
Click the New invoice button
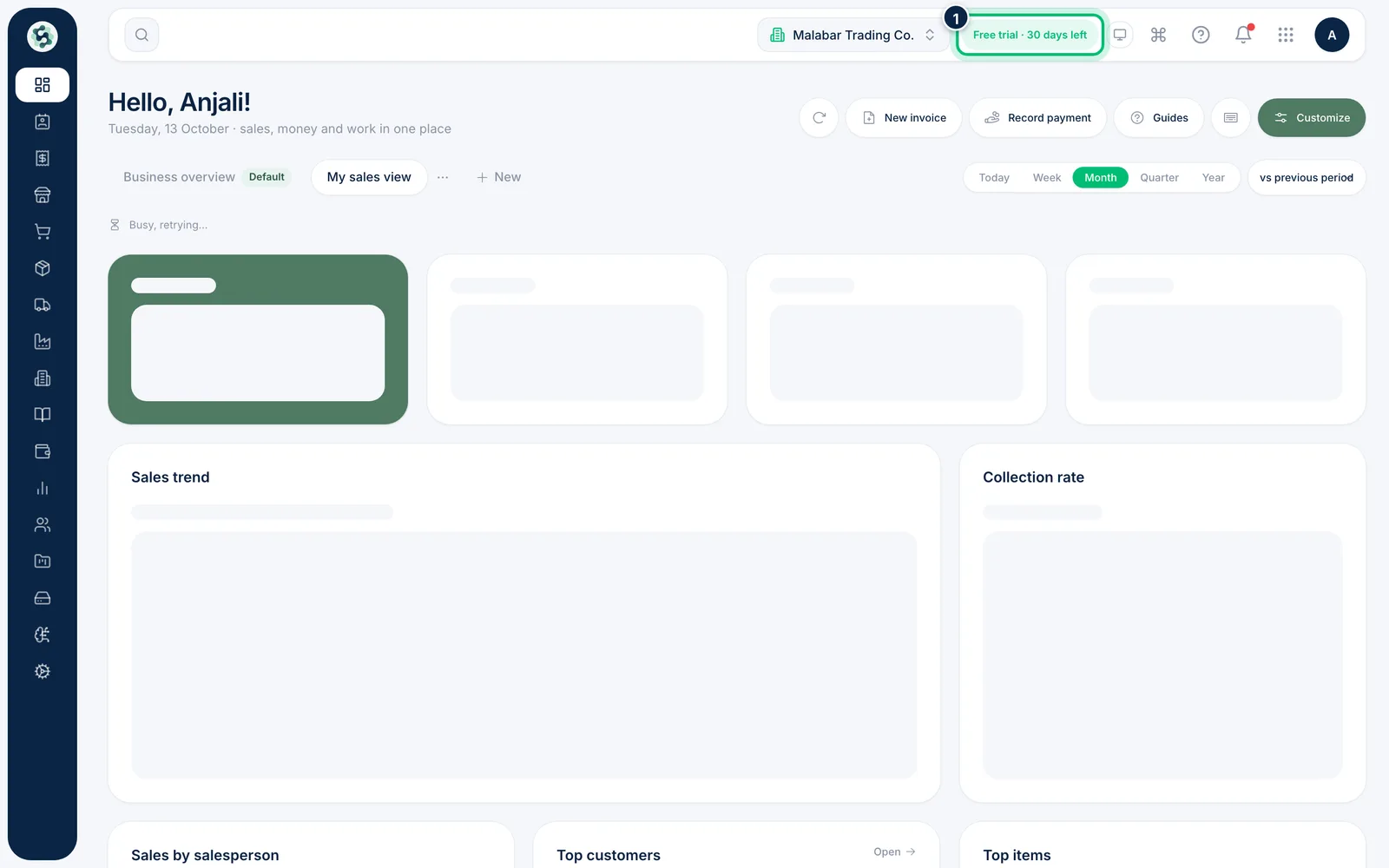tap(904, 118)
